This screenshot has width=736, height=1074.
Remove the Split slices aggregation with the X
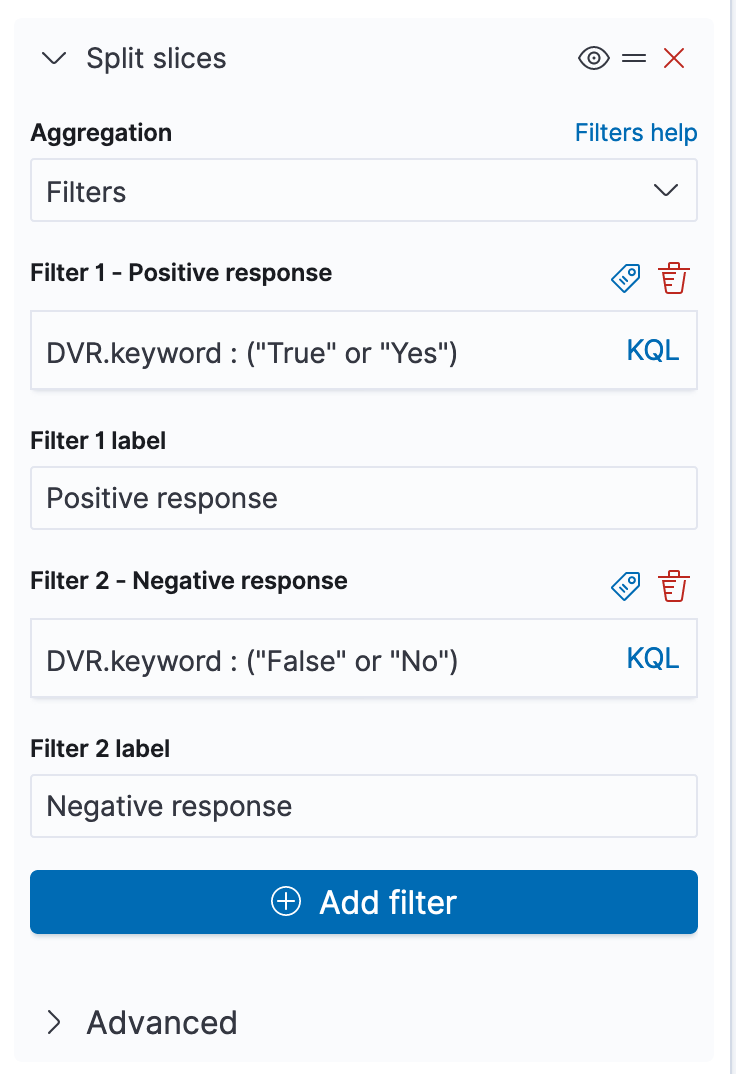(x=674, y=59)
